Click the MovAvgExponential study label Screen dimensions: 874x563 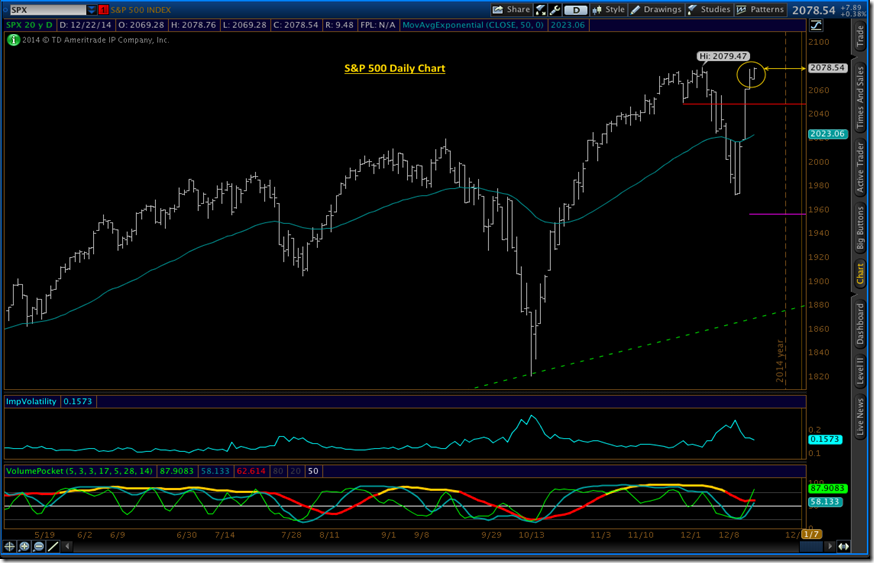(473, 25)
